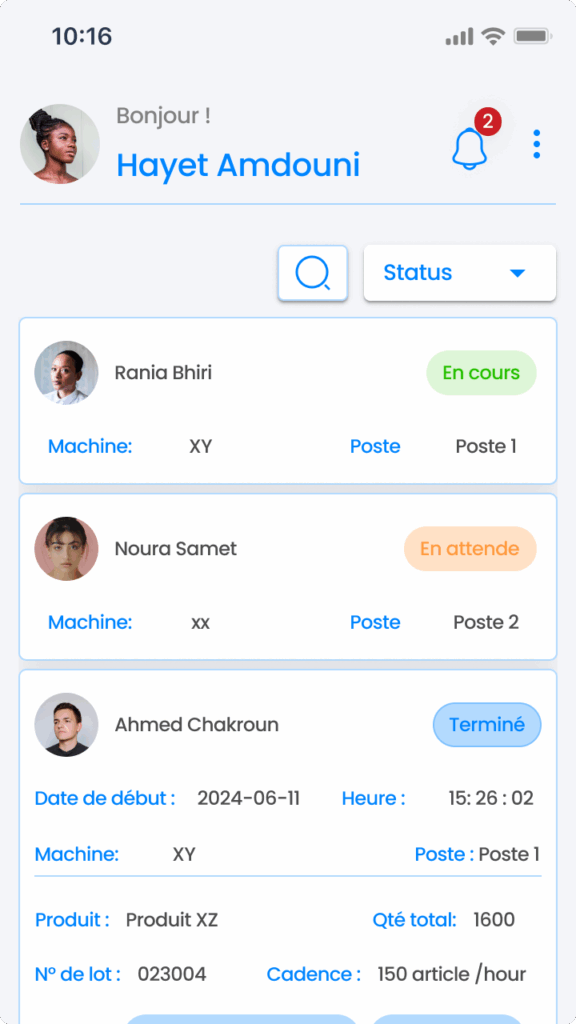Open Rania Bhiri's avatar thumbnail
The image size is (576, 1024).
(x=66, y=372)
